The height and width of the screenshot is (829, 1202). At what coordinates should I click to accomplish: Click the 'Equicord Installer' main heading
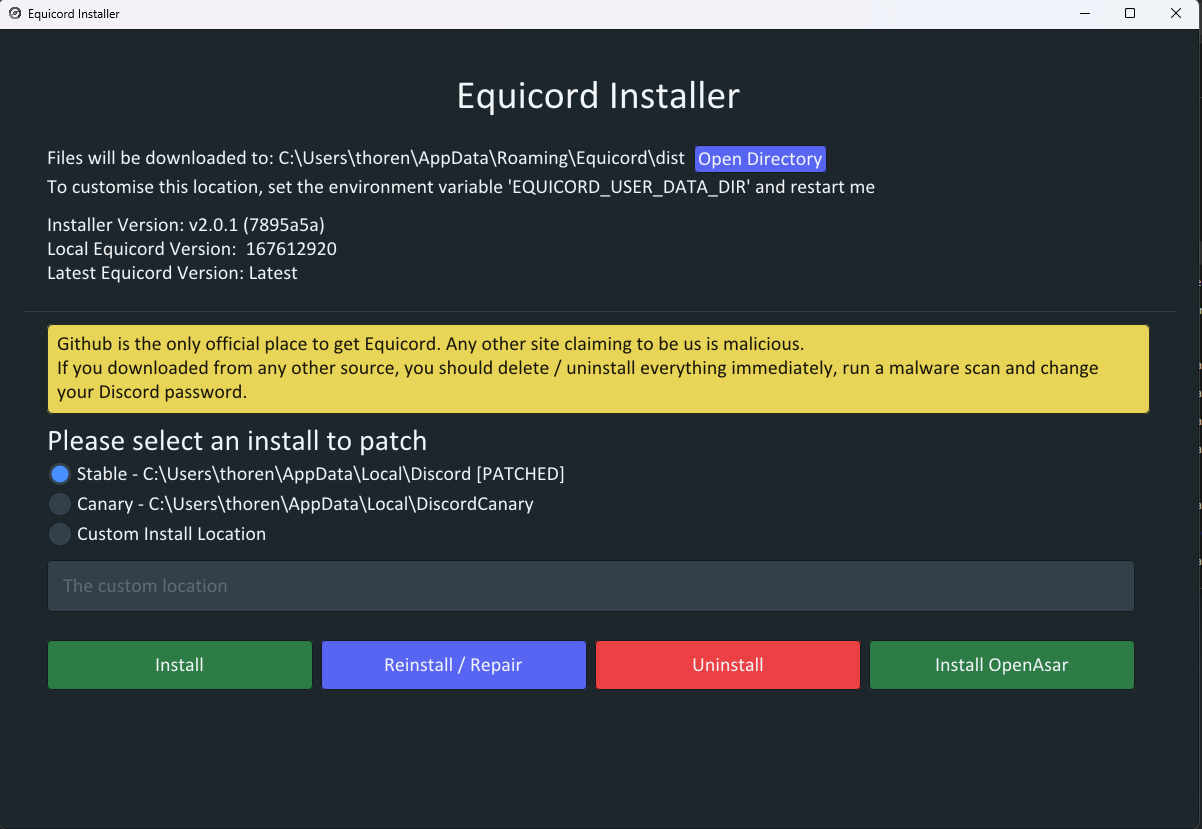click(598, 96)
